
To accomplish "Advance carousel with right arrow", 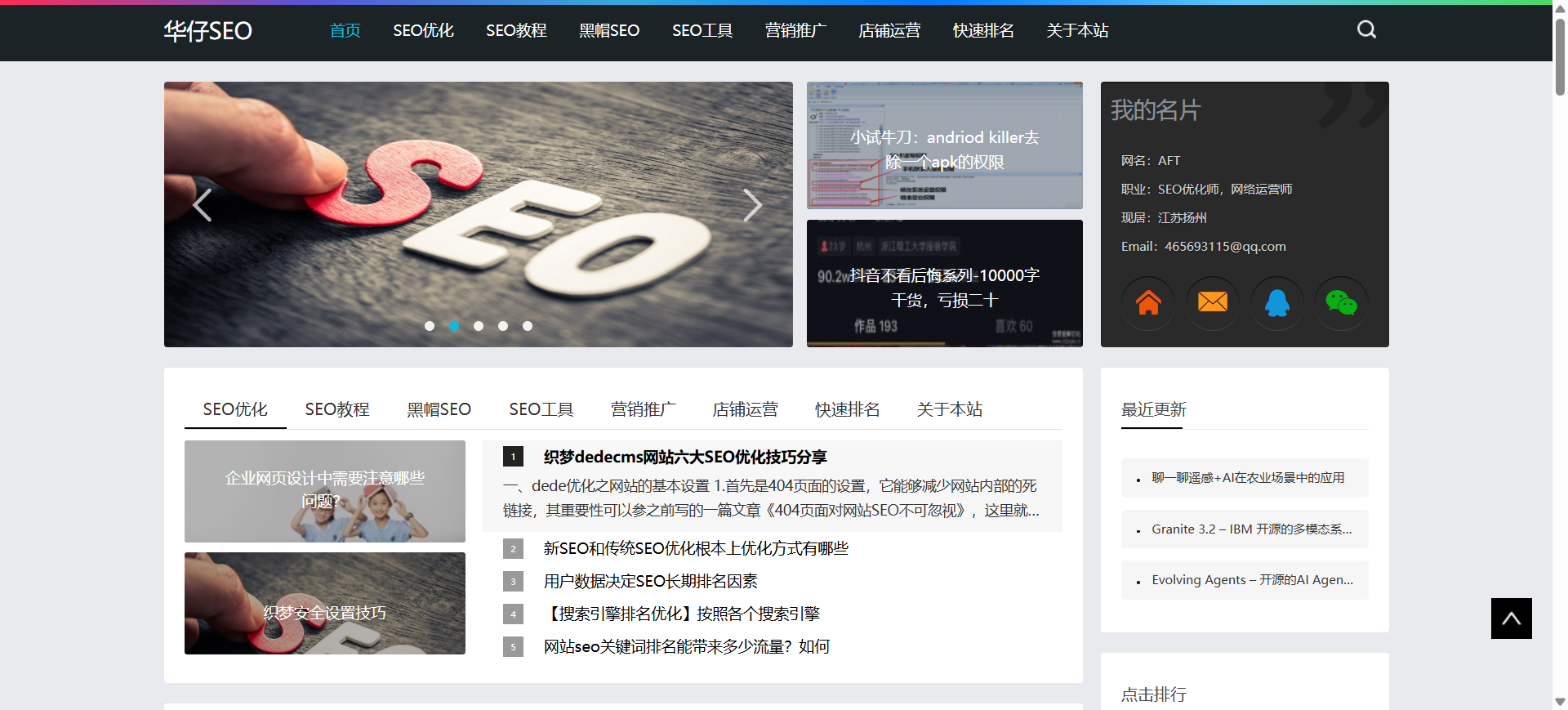I will pos(752,205).
